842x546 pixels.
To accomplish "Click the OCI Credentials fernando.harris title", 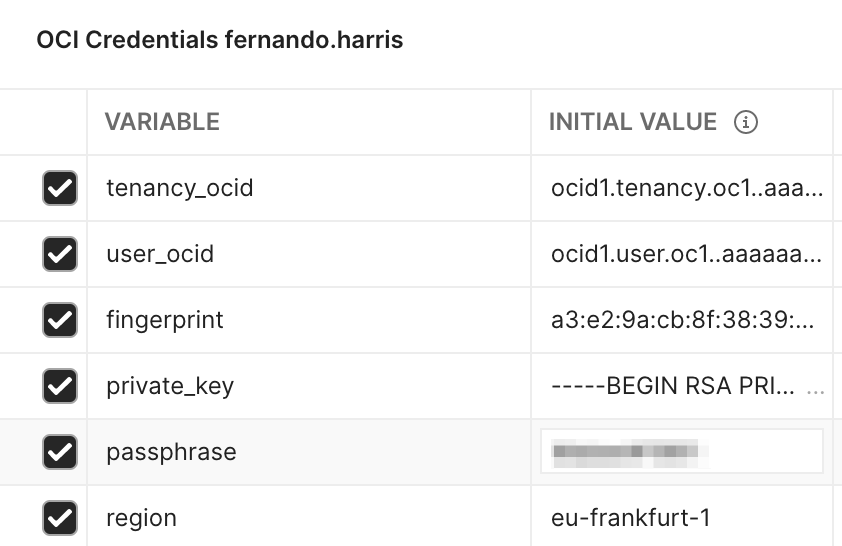I will point(220,40).
